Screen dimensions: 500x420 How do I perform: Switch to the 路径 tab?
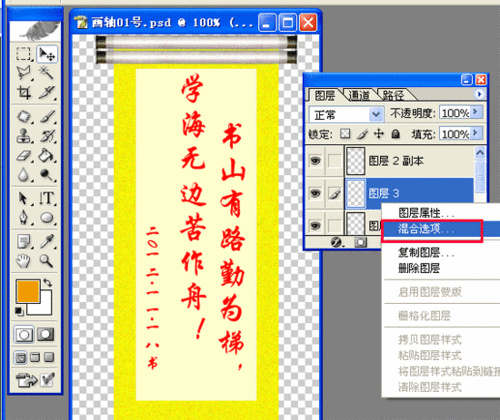coord(393,96)
